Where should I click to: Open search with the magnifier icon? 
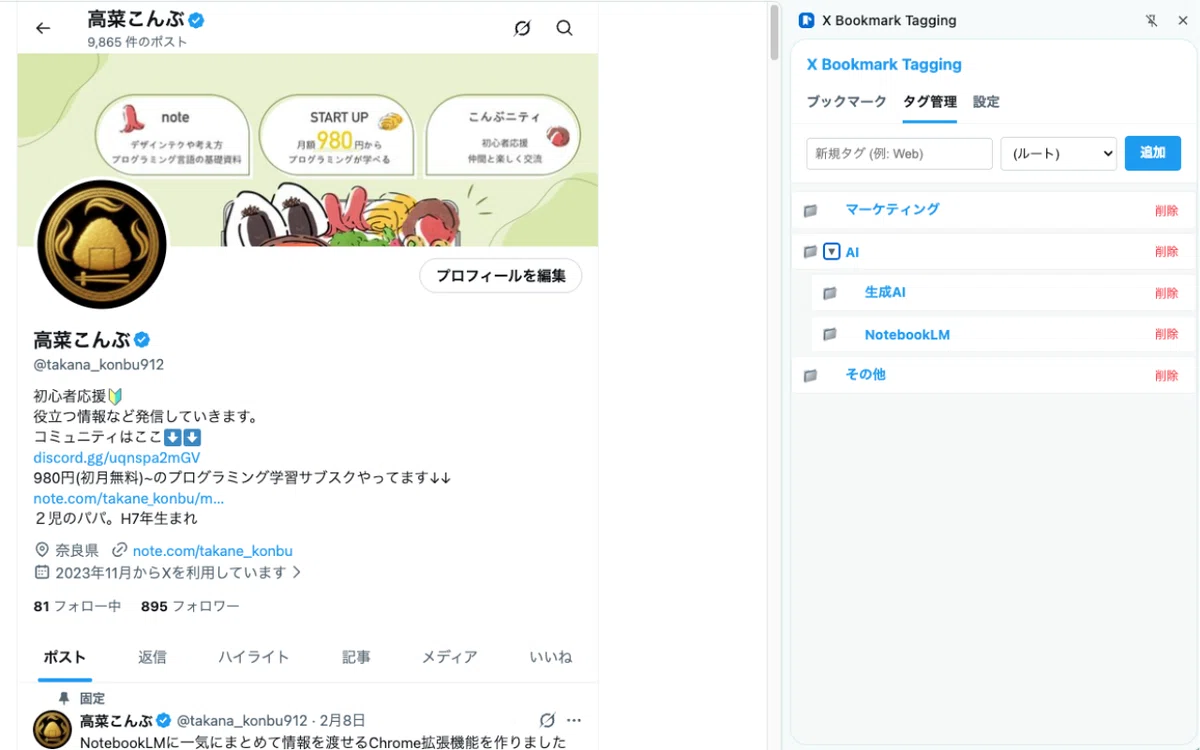point(565,28)
